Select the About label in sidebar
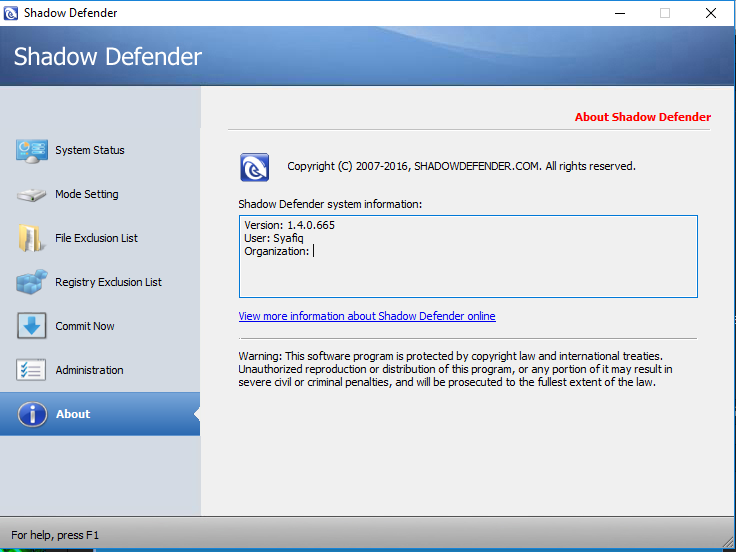Screen dimensions: 736x552 pyautogui.click(x=73, y=414)
